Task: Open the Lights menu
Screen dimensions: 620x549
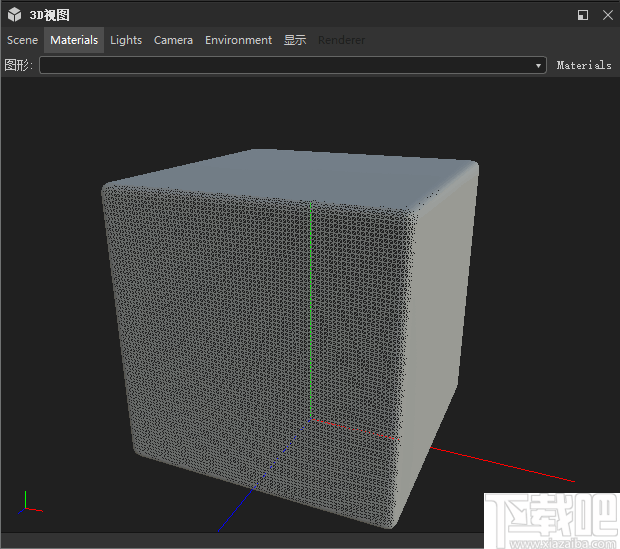Action: [126, 40]
